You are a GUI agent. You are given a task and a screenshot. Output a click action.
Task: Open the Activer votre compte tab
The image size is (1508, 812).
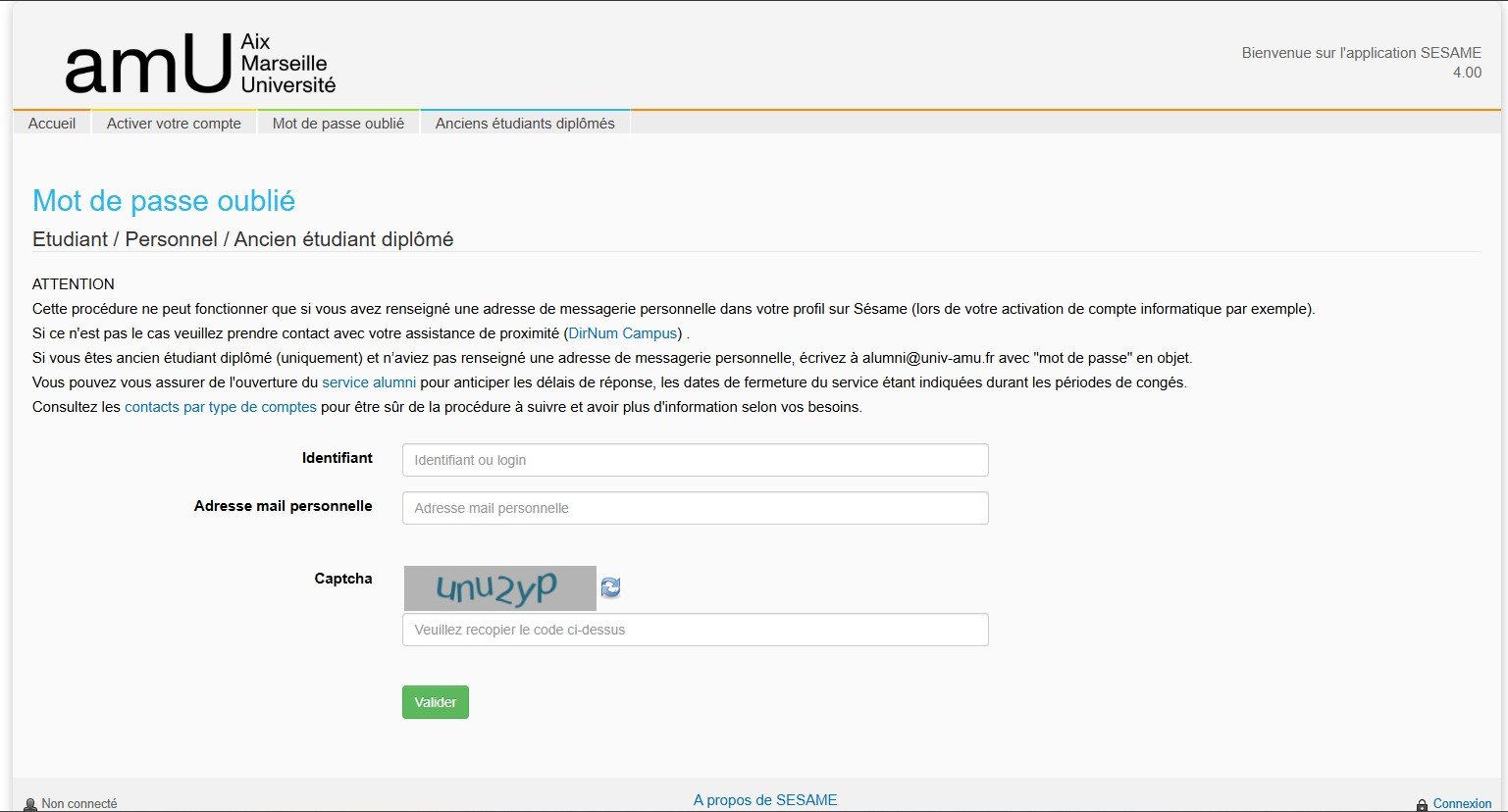[x=174, y=124]
